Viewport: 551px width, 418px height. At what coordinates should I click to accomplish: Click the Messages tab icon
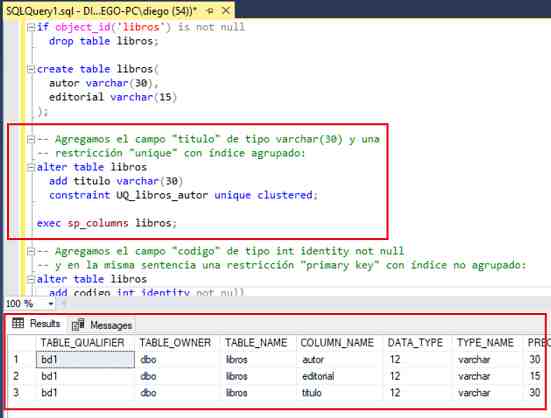[78, 325]
